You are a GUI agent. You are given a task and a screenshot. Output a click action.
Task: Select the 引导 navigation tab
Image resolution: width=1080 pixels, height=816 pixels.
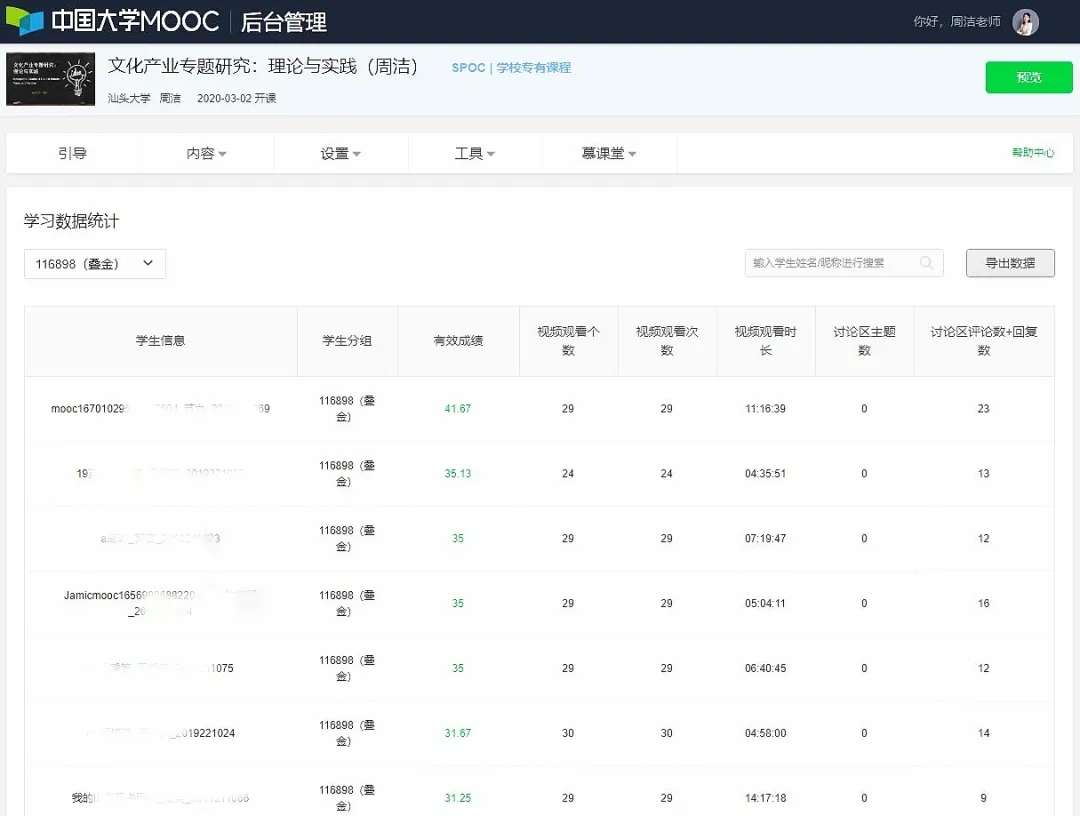point(72,154)
